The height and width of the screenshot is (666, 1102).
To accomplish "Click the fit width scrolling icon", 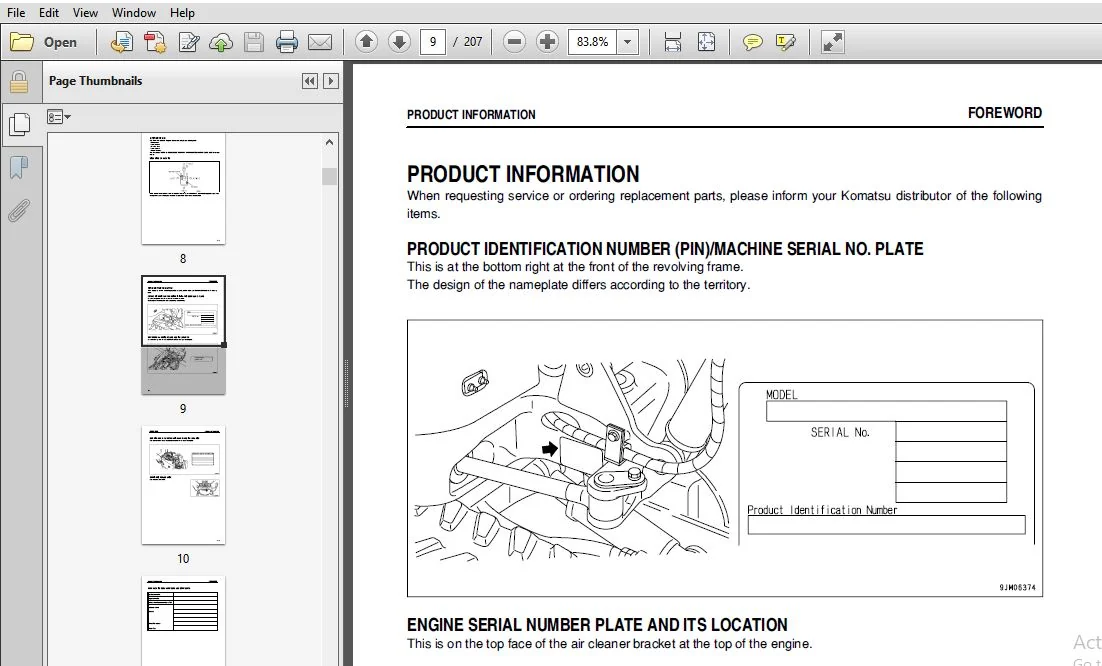I will click(673, 42).
